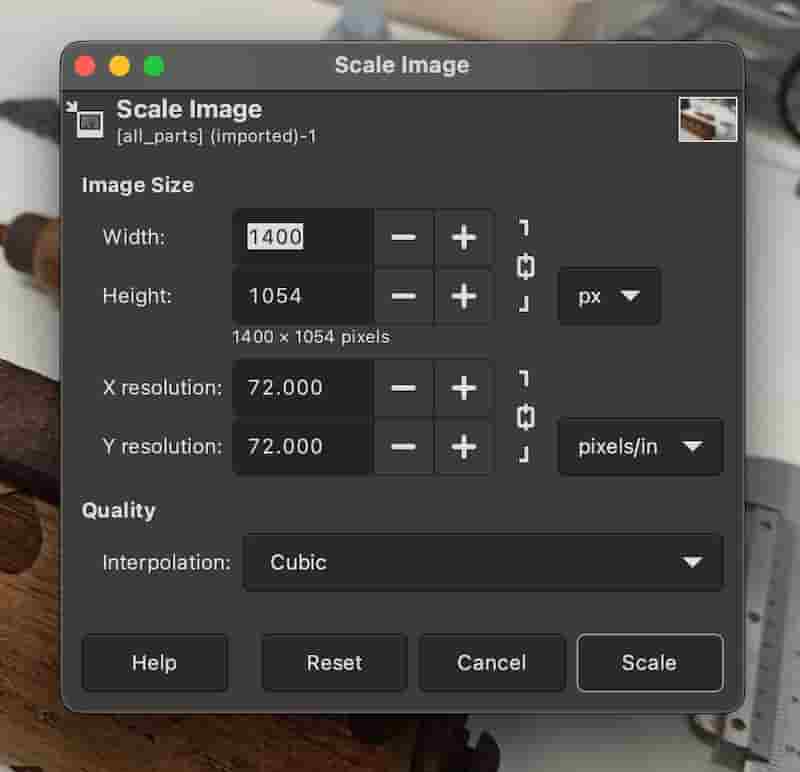Open the px unit dropdown
Image resolution: width=800 pixels, height=772 pixels.
608,296
